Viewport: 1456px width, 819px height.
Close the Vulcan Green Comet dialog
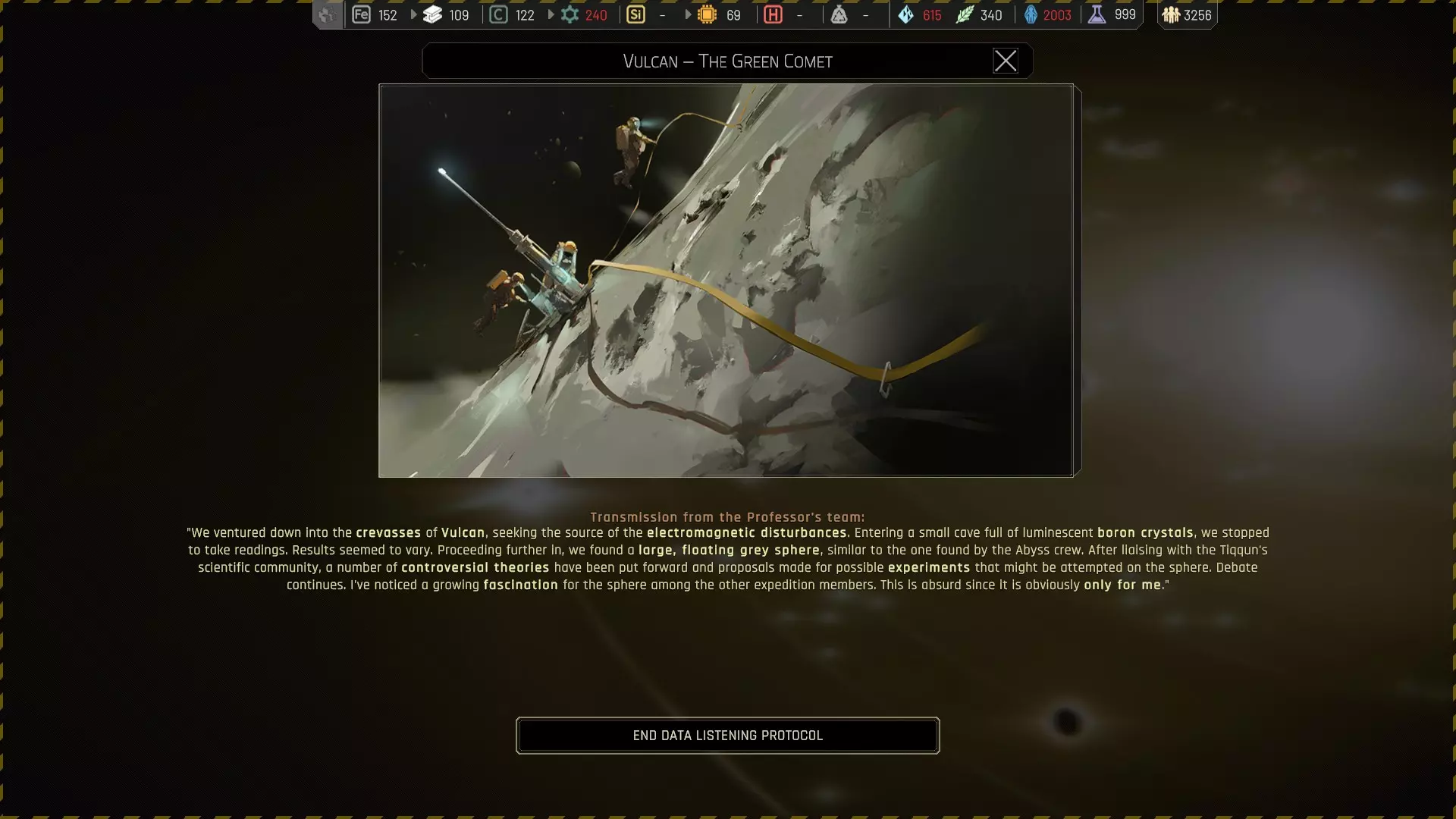pos(1005,61)
